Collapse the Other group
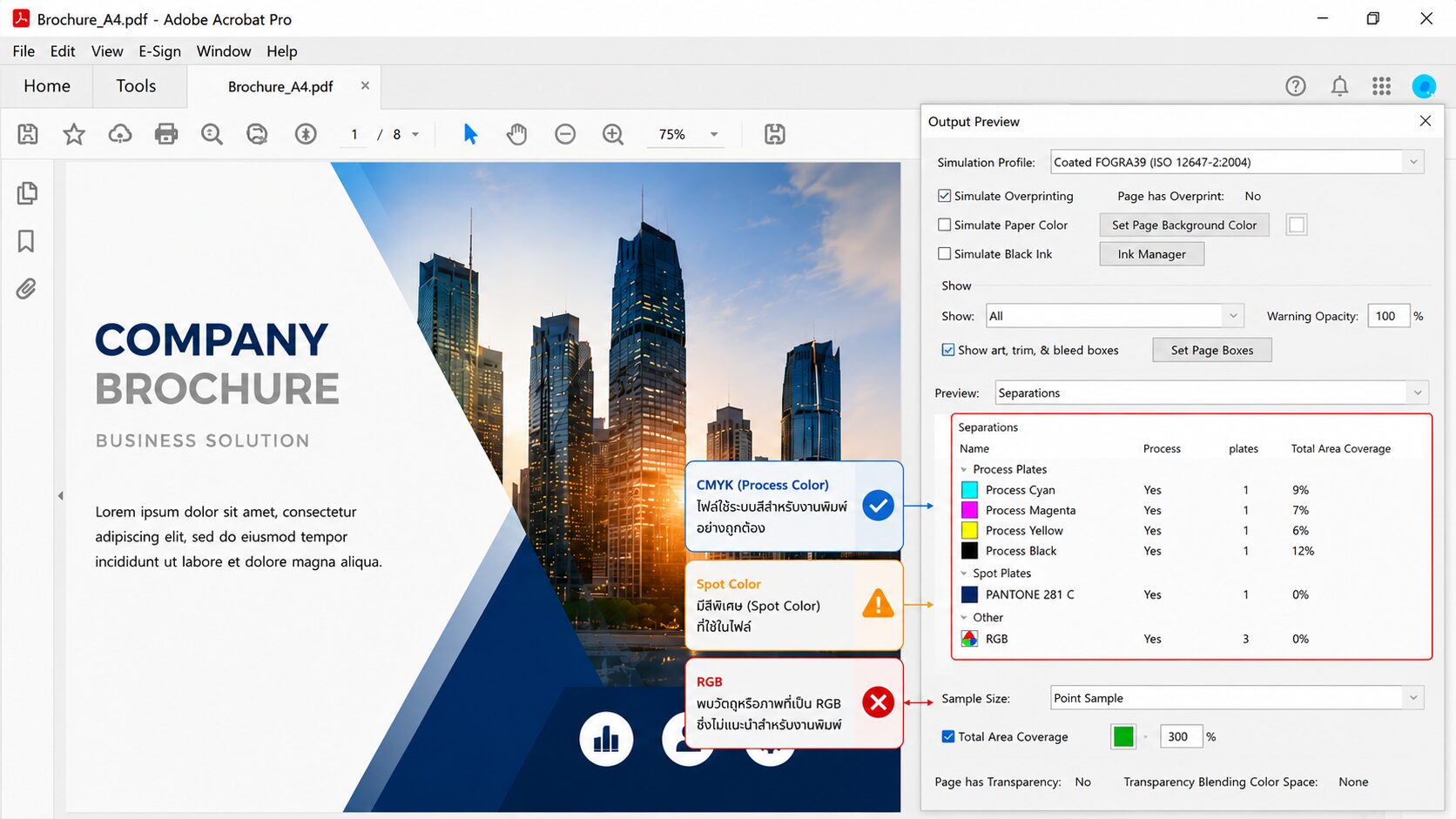This screenshot has width=1456, height=819. pos(964,618)
